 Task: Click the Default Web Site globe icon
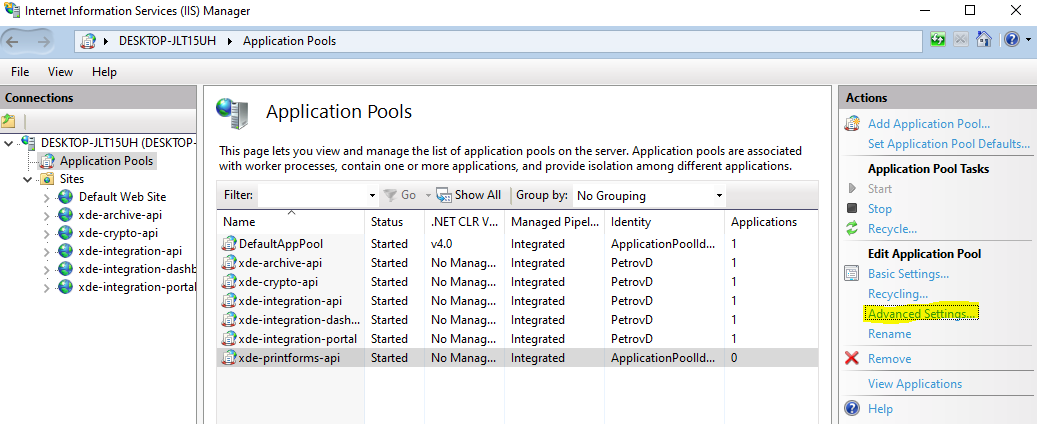[65, 196]
